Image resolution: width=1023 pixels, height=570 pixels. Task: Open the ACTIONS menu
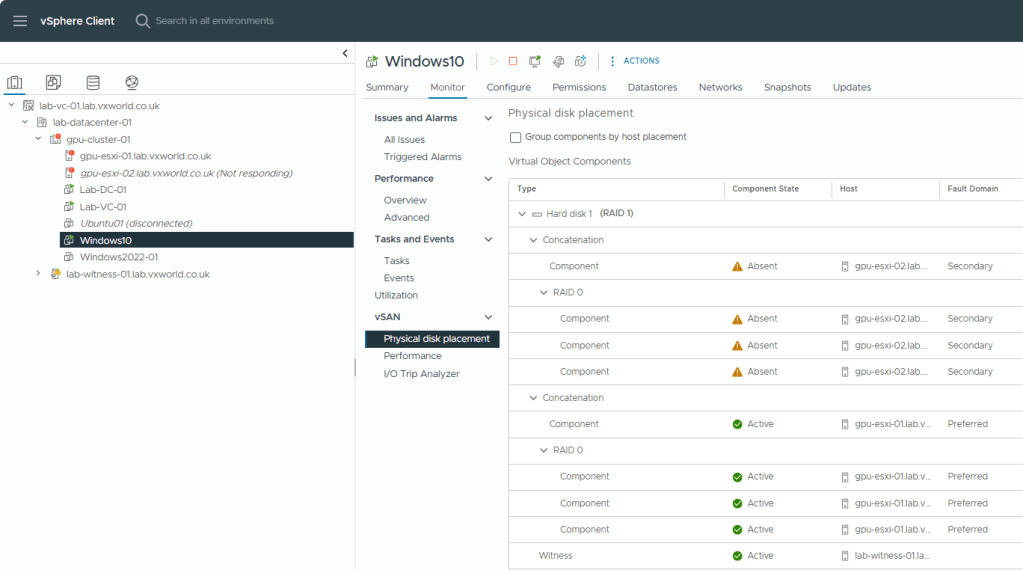pos(634,61)
